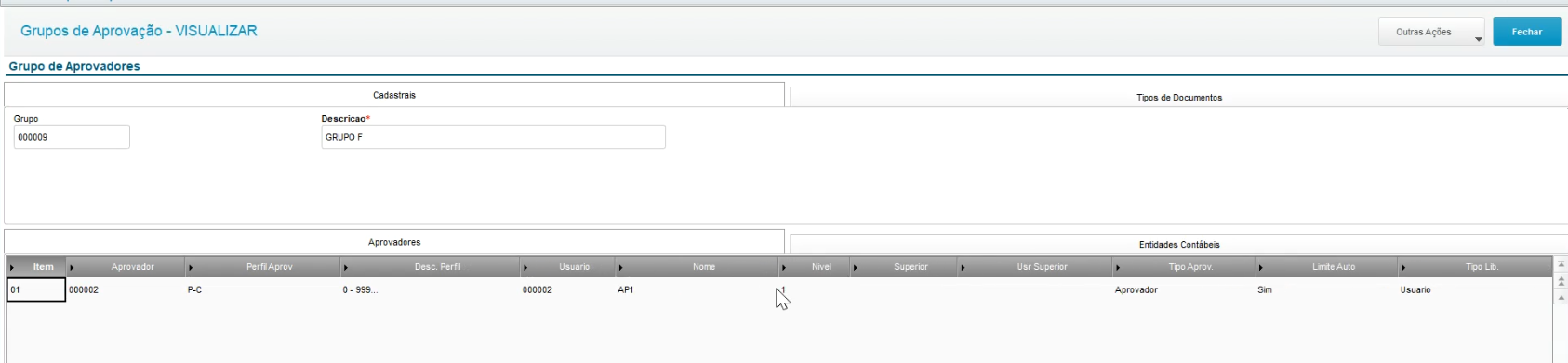The width and height of the screenshot is (1568, 363).
Task: Click the Nivel column header
Action: click(x=815, y=267)
